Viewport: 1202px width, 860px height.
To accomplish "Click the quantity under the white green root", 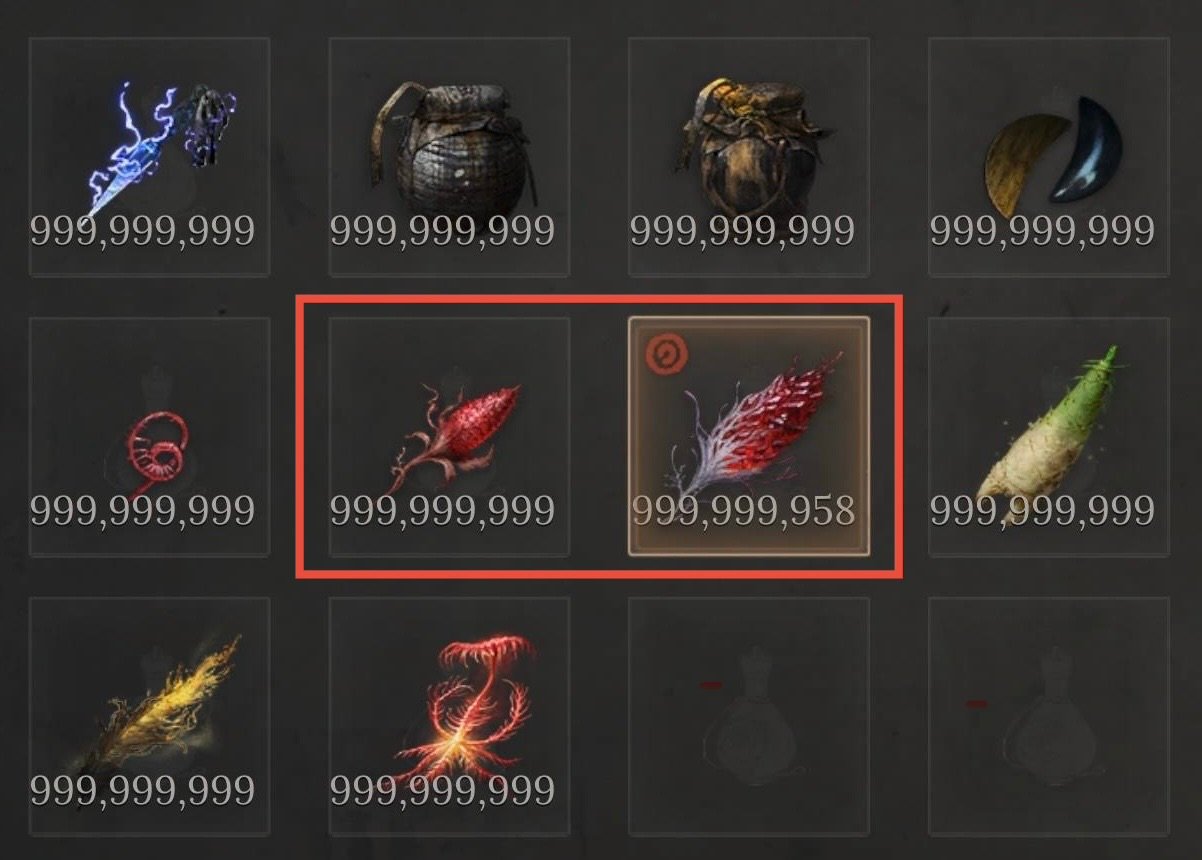I will click(1042, 511).
